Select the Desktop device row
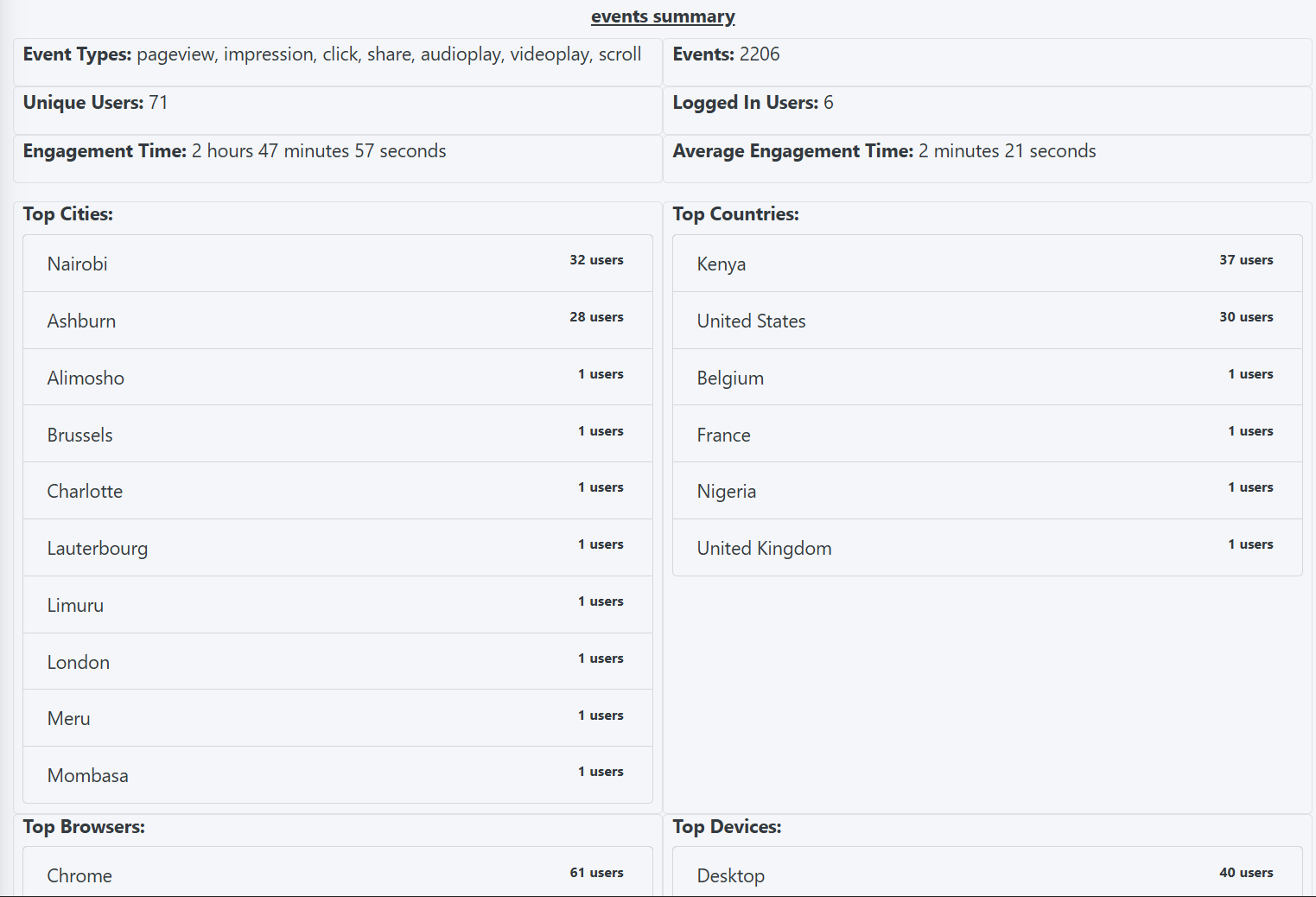This screenshot has height=897, width=1316. [987, 875]
